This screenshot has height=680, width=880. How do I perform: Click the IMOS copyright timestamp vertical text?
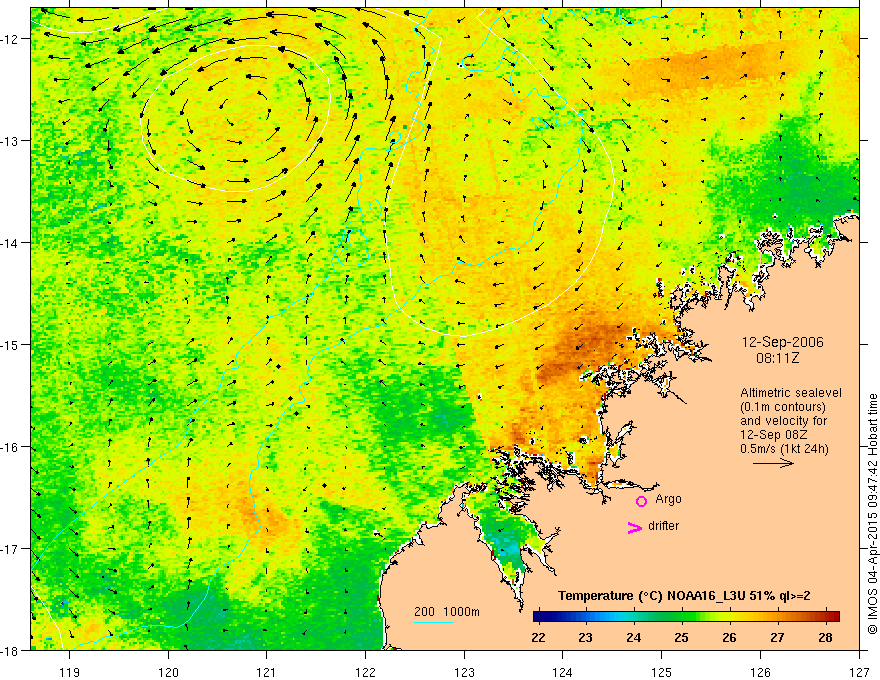pos(872,513)
